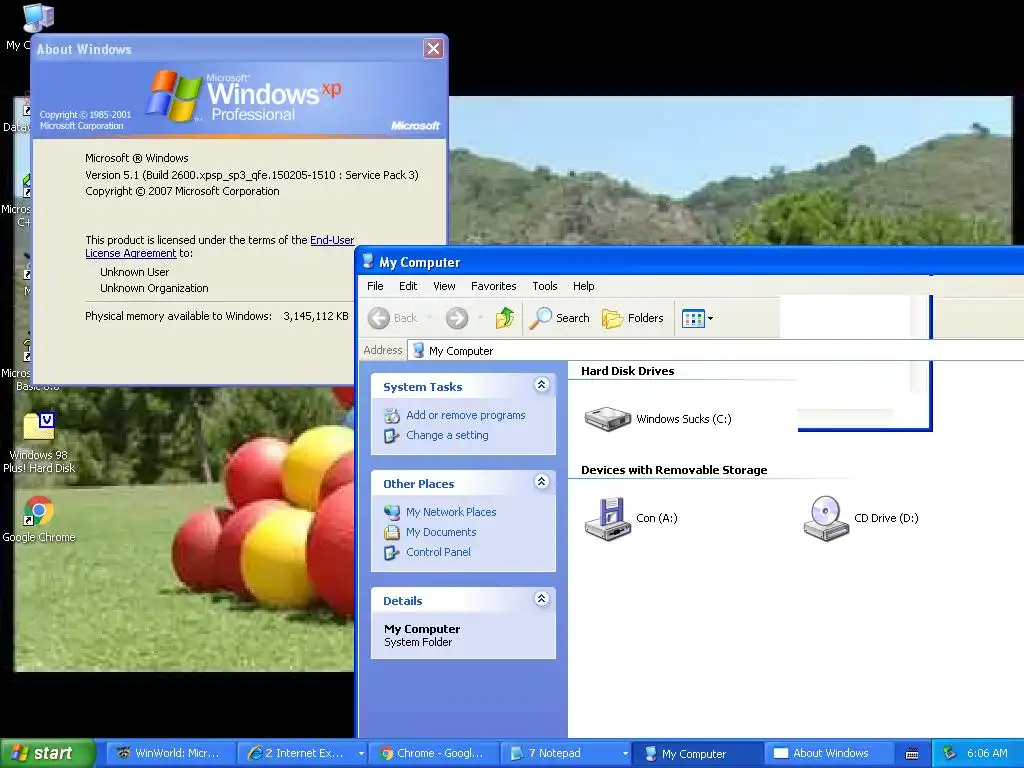The height and width of the screenshot is (768, 1024).
Task: Click the system tray network icon
Action: (x=950, y=753)
